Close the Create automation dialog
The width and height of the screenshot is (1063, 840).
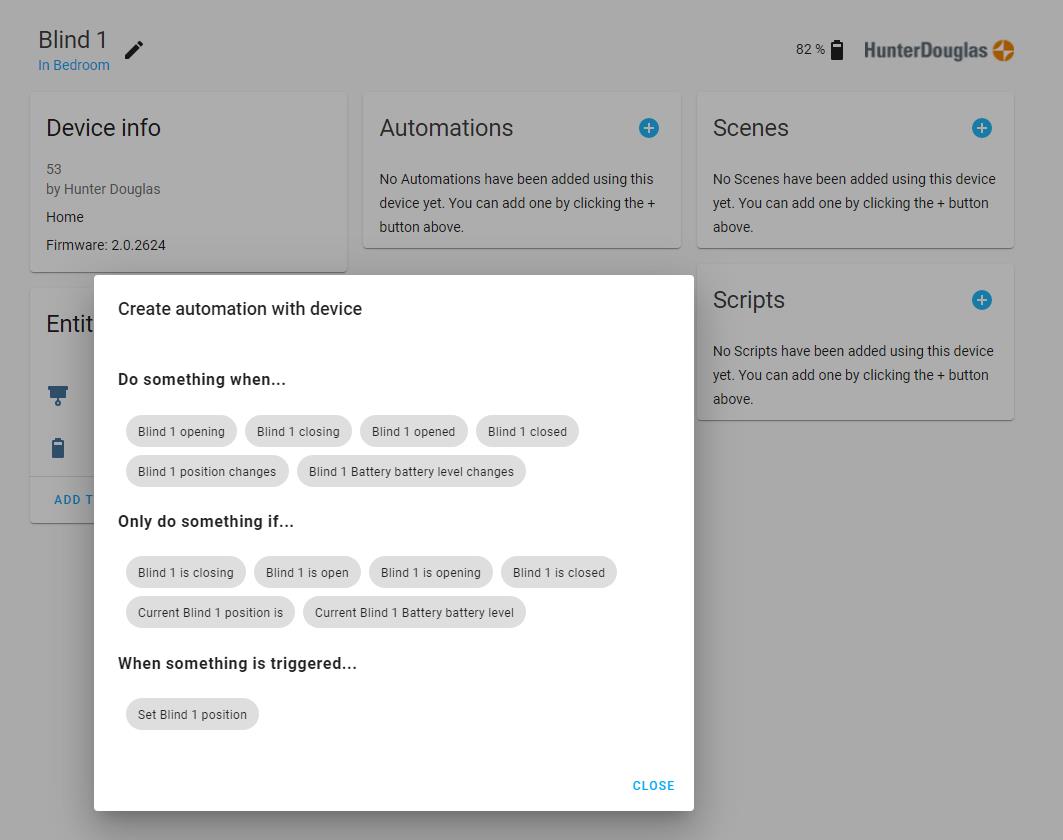tap(653, 786)
